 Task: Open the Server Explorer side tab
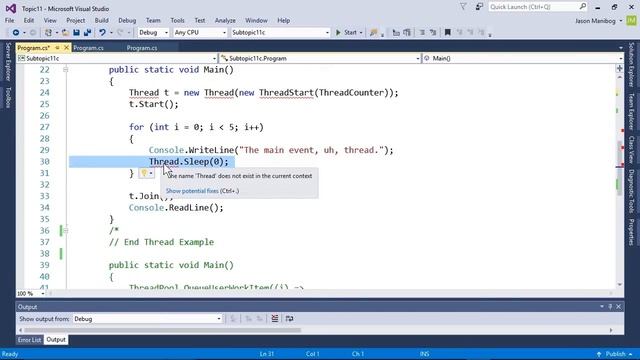[8, 62]
